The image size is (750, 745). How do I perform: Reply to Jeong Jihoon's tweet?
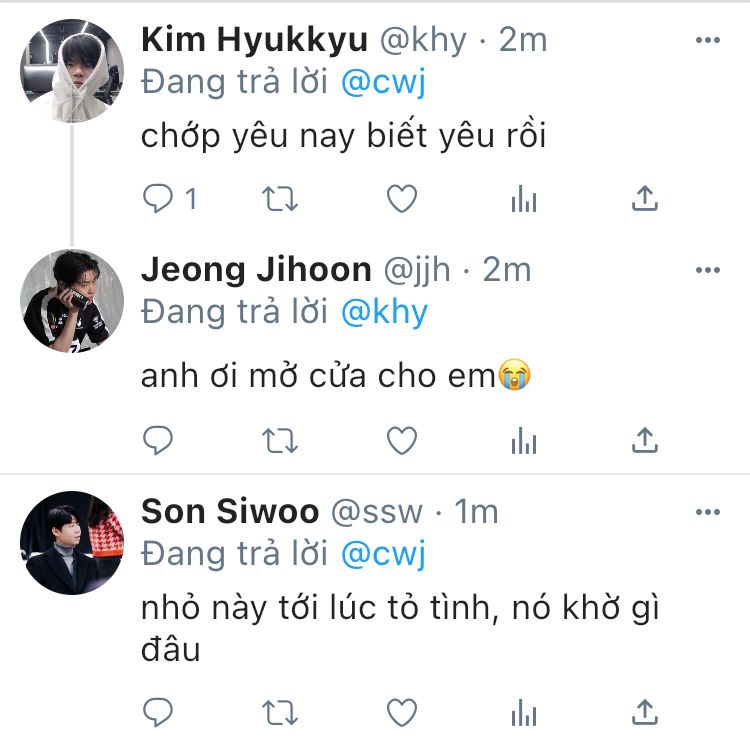click(158, 440)
